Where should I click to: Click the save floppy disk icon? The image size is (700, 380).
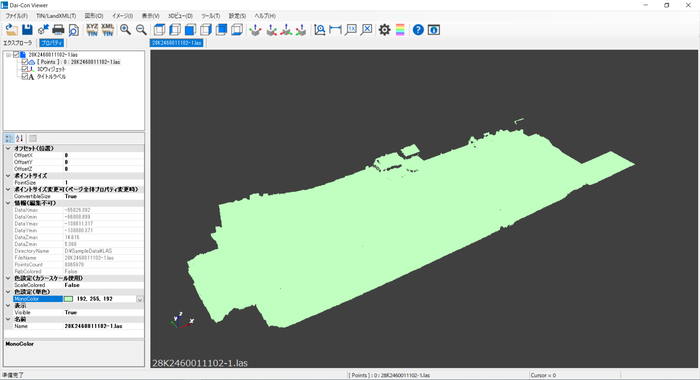pyautogui.click(x=27, y=30)
